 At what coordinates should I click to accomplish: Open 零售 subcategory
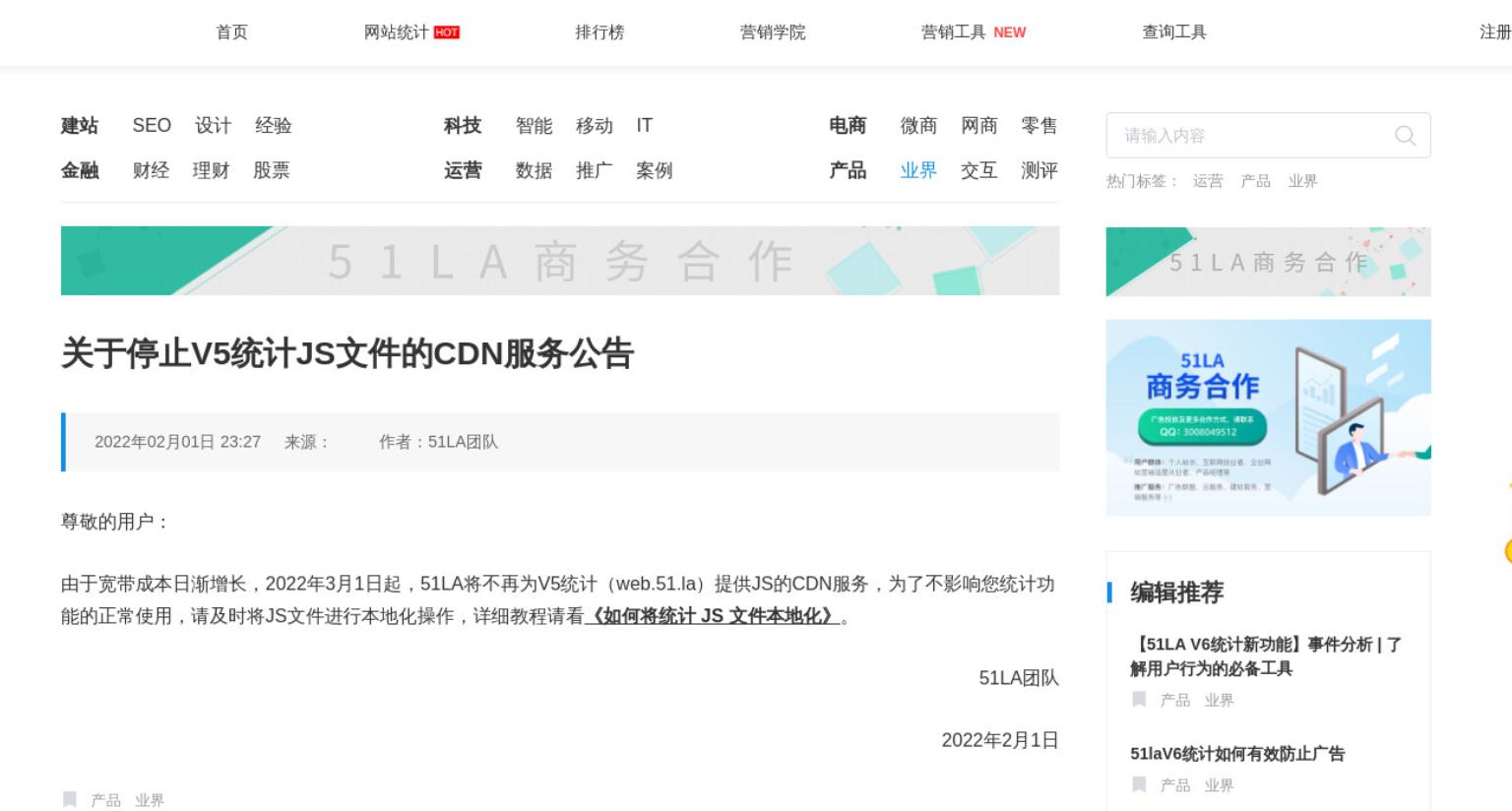1039,126
